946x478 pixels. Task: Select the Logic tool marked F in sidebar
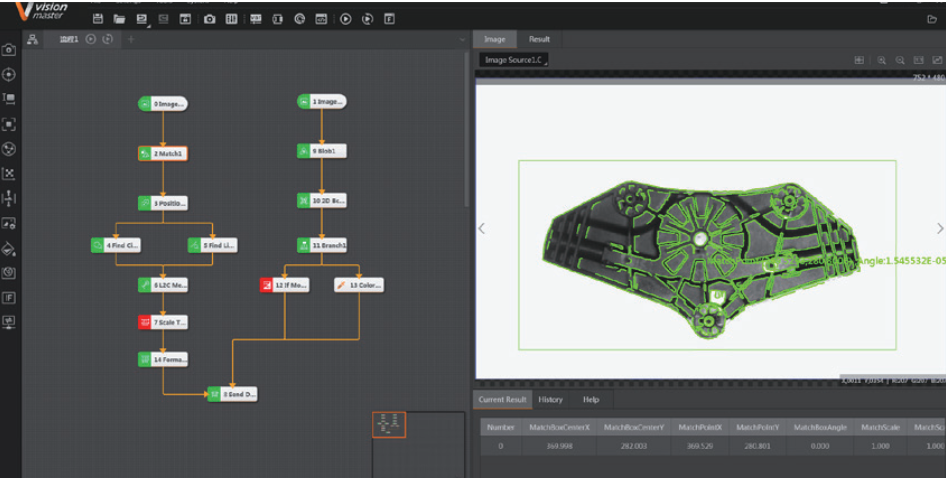[x=8, y=298]
